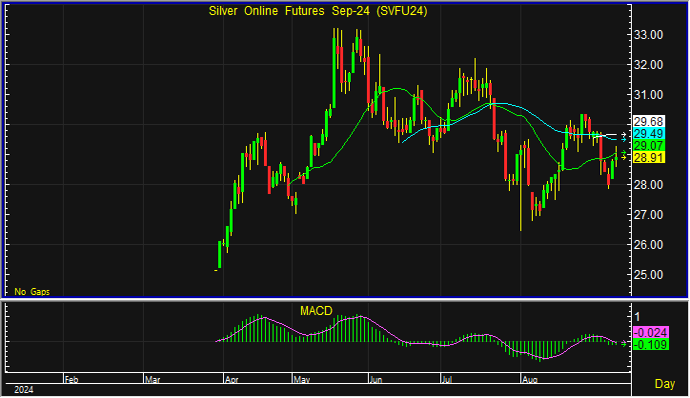This screenshot has width=690, height=398.
Task: Toggle the No Gaps setting label
Action: tap(32, 291)
